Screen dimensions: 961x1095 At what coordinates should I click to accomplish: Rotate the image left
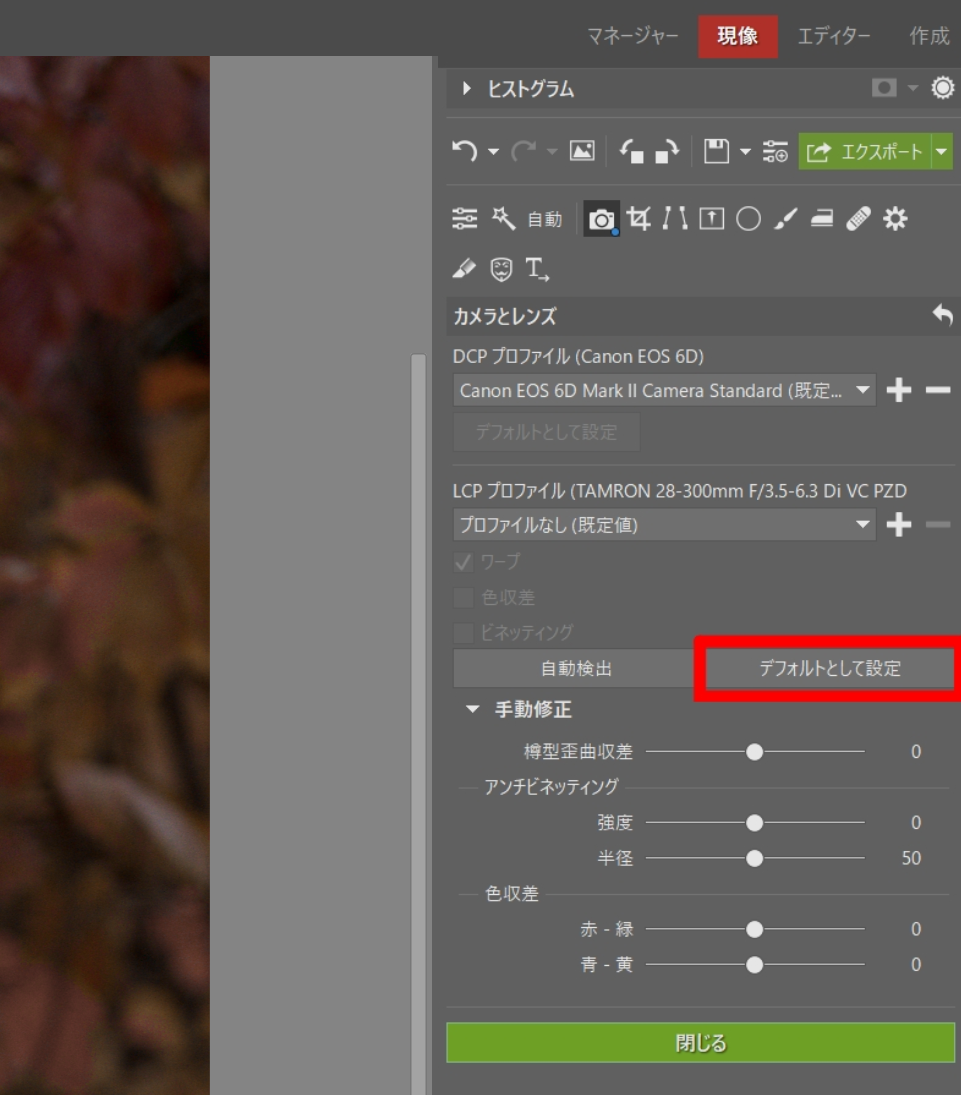click(631, 151)
